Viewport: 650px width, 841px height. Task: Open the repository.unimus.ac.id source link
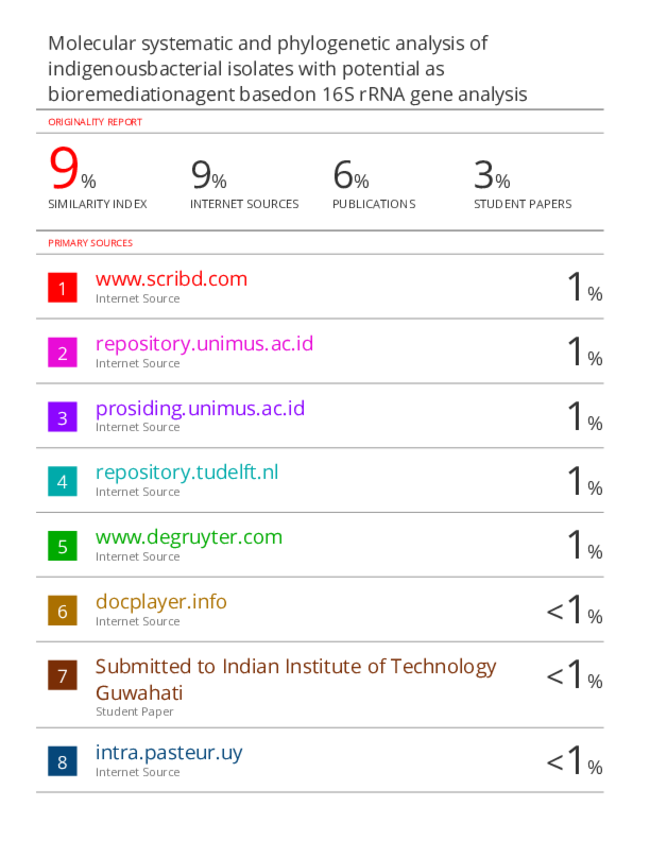[x=204, y=344]
